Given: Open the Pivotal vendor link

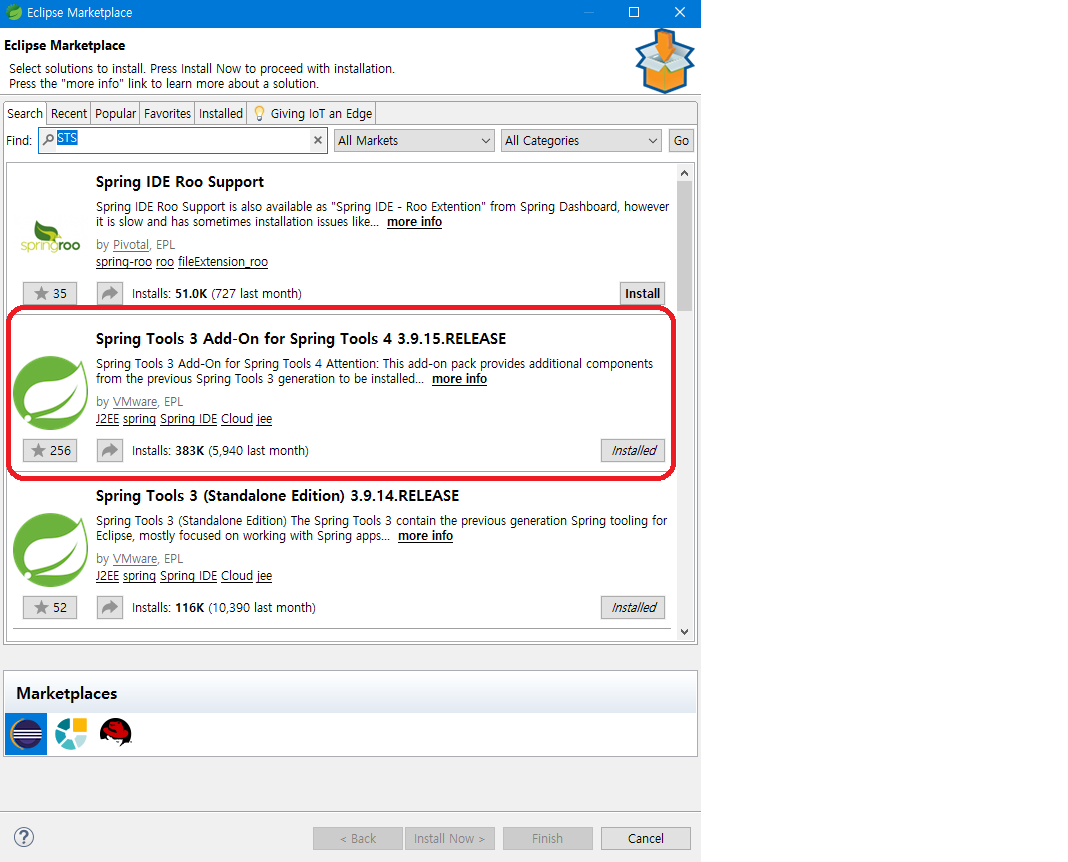Looking at the screenshot, I should point(131,244).
